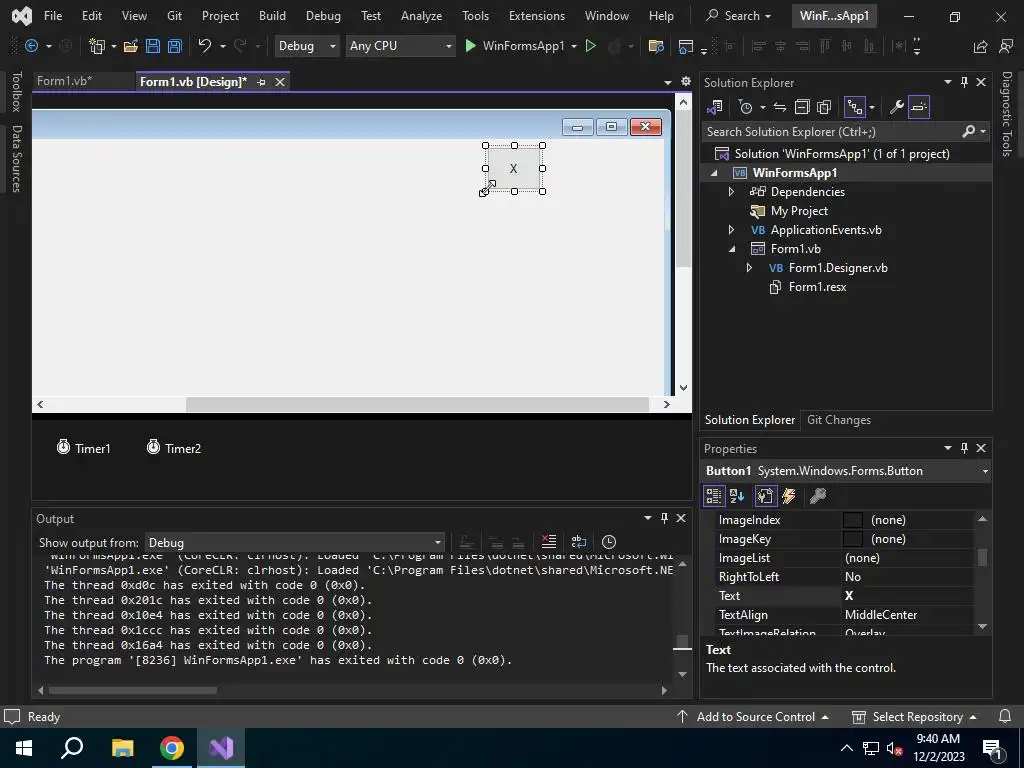1024x768 pixels.
Task: Toggle Word Wrap in Output panel
Action: click(x=579, y=541)
